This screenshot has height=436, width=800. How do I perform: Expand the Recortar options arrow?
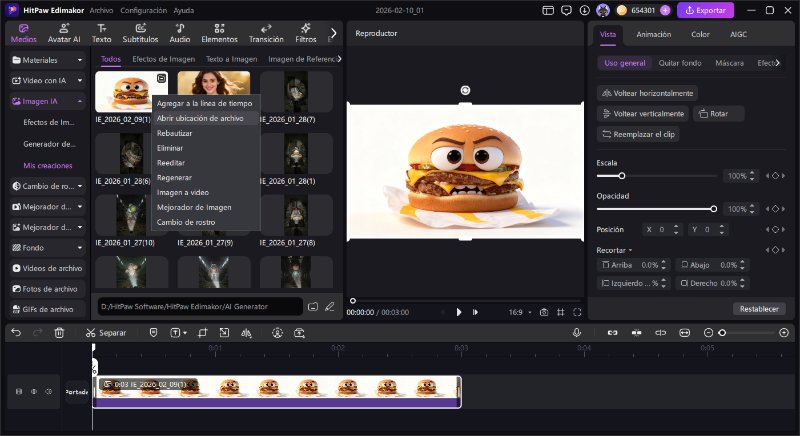click(630, 250)
